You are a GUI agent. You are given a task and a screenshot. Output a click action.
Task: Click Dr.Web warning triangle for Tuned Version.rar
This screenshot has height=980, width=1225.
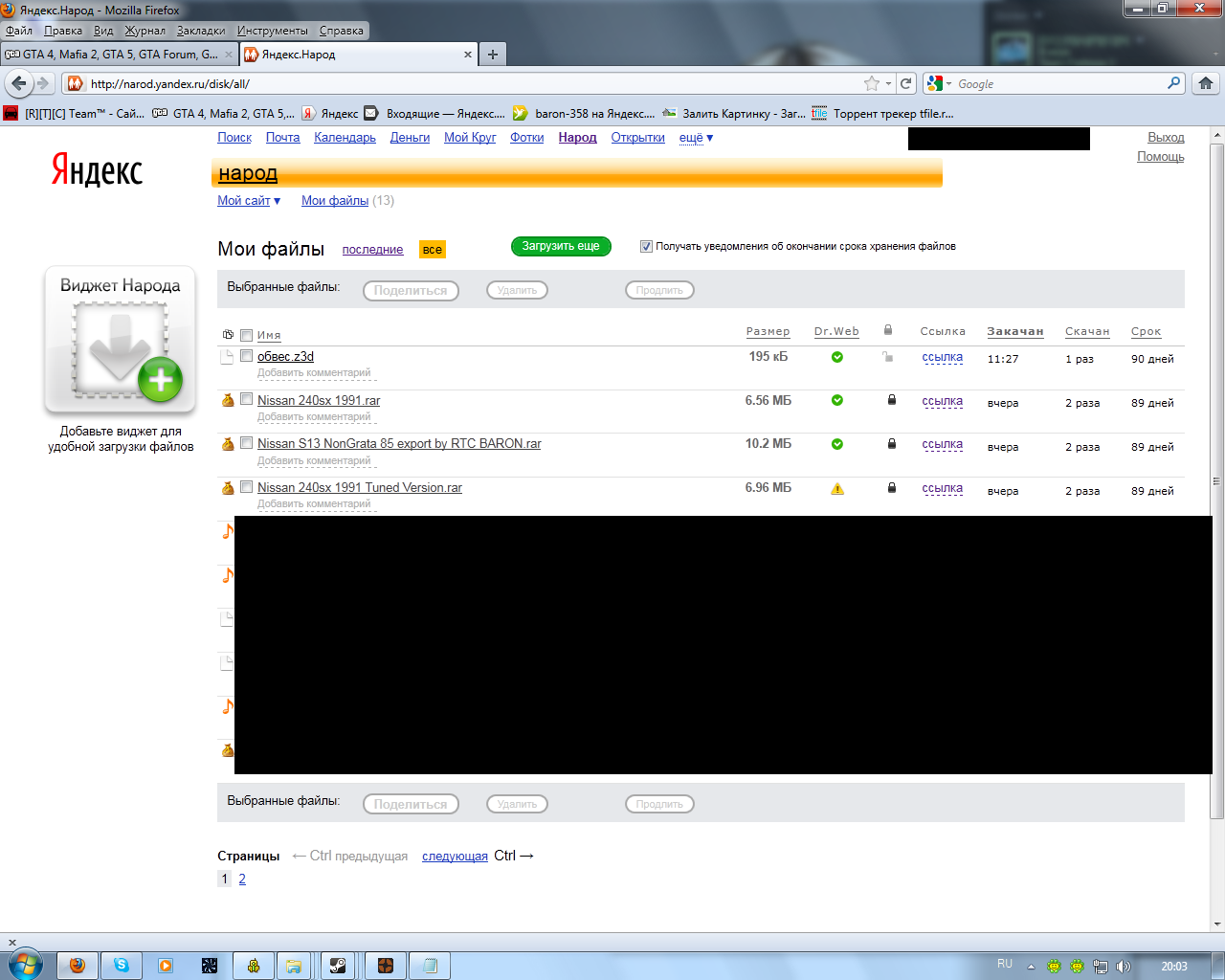pos(837,488)
